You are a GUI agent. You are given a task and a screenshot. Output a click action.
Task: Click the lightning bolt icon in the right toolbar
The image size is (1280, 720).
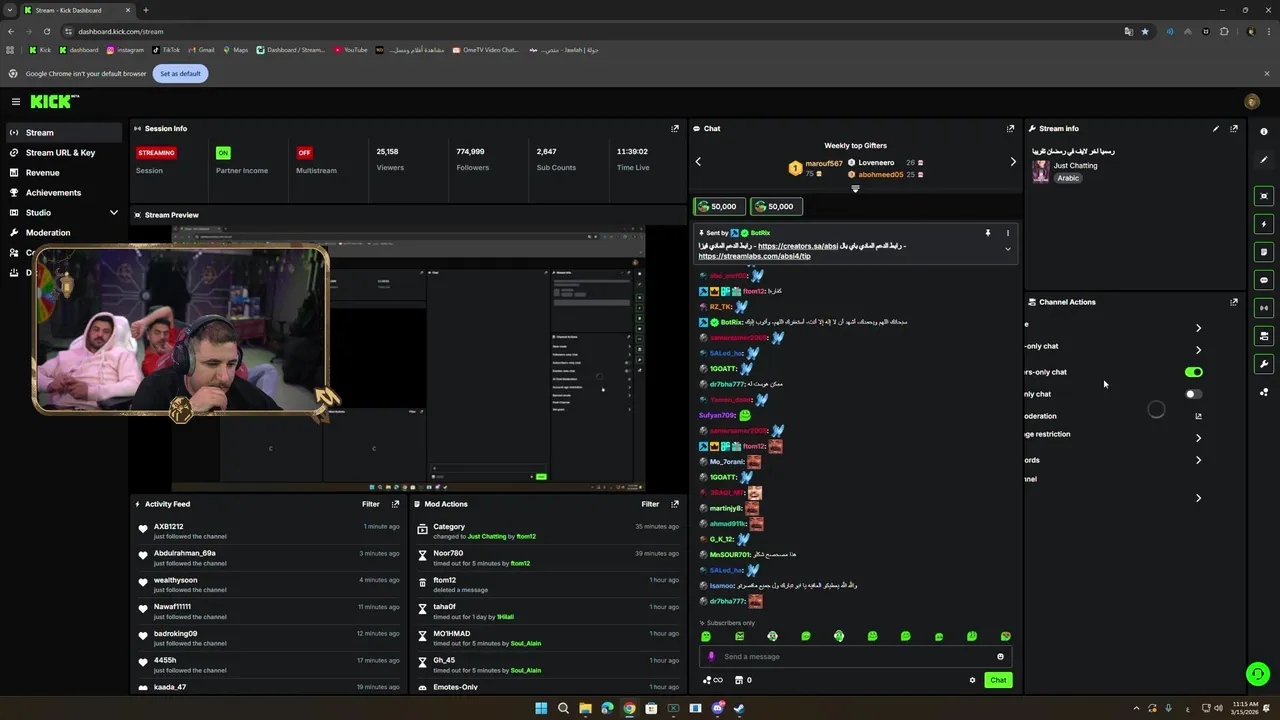(x=1264, y=224)
